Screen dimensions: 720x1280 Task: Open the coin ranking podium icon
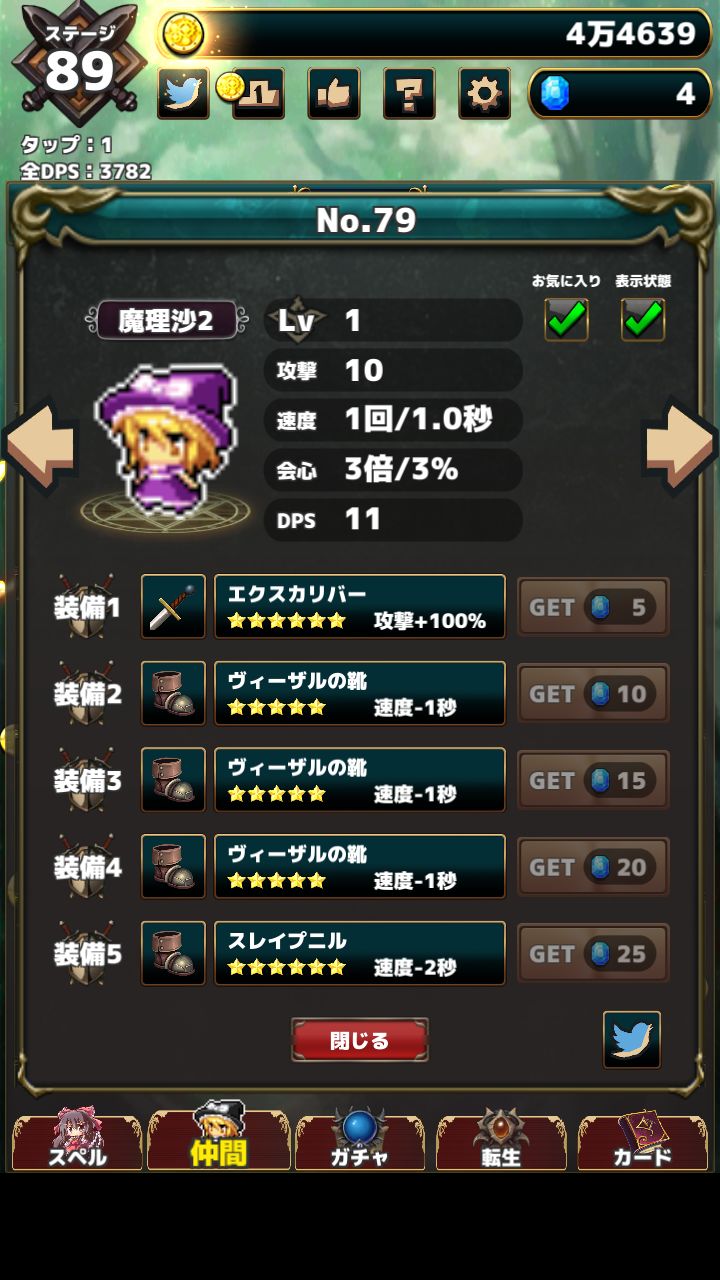[x=255, y=94]
